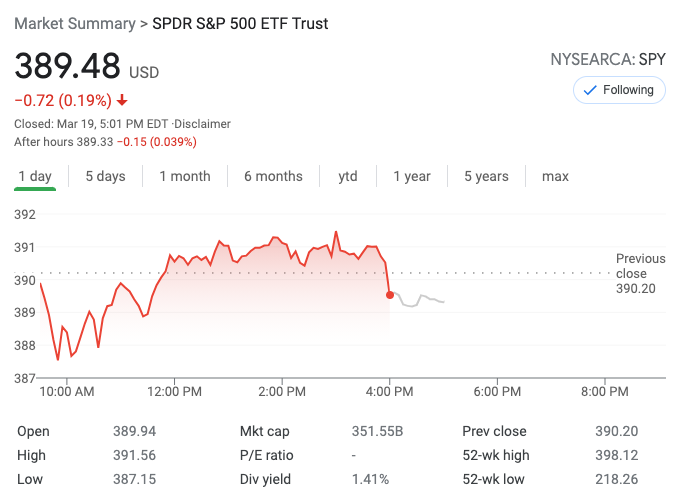This screenshot has height=498, width=679.
Task: Open the 5 years chart
Action: [486, 176]
